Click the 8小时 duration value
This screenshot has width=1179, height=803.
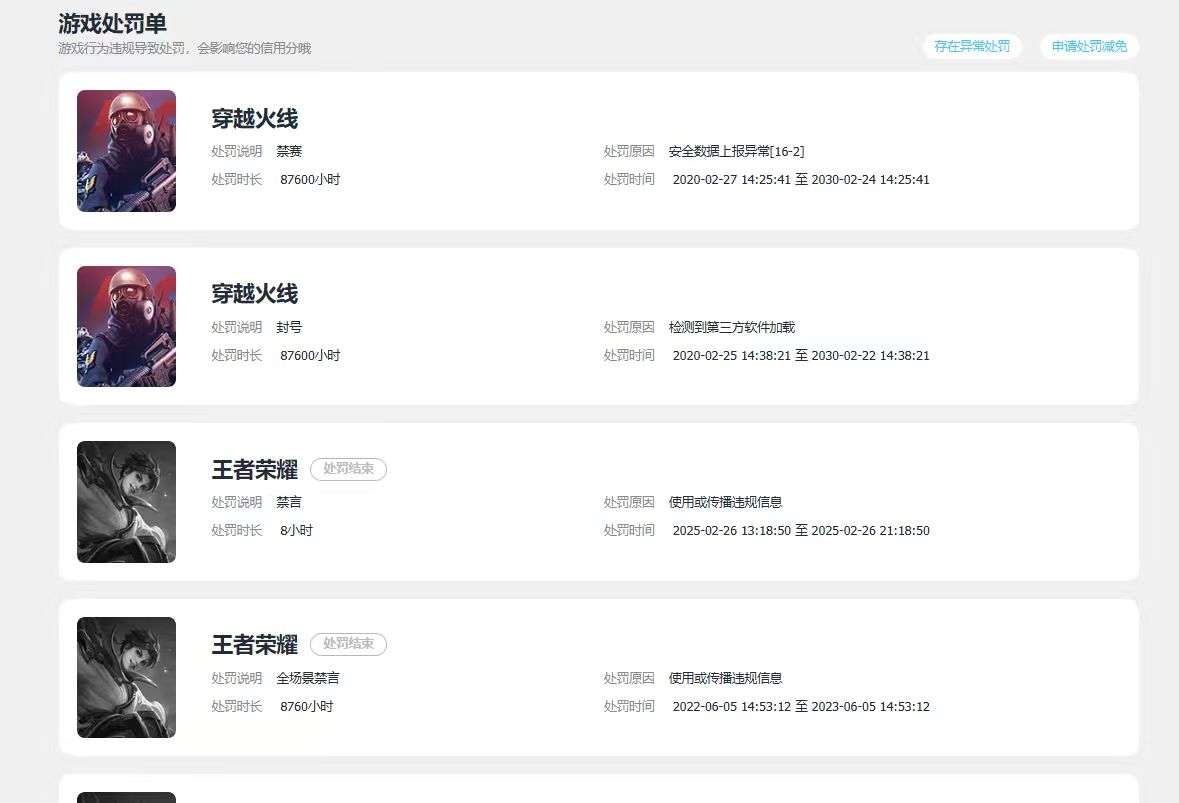pyautogui.click(x=296, y=531)
